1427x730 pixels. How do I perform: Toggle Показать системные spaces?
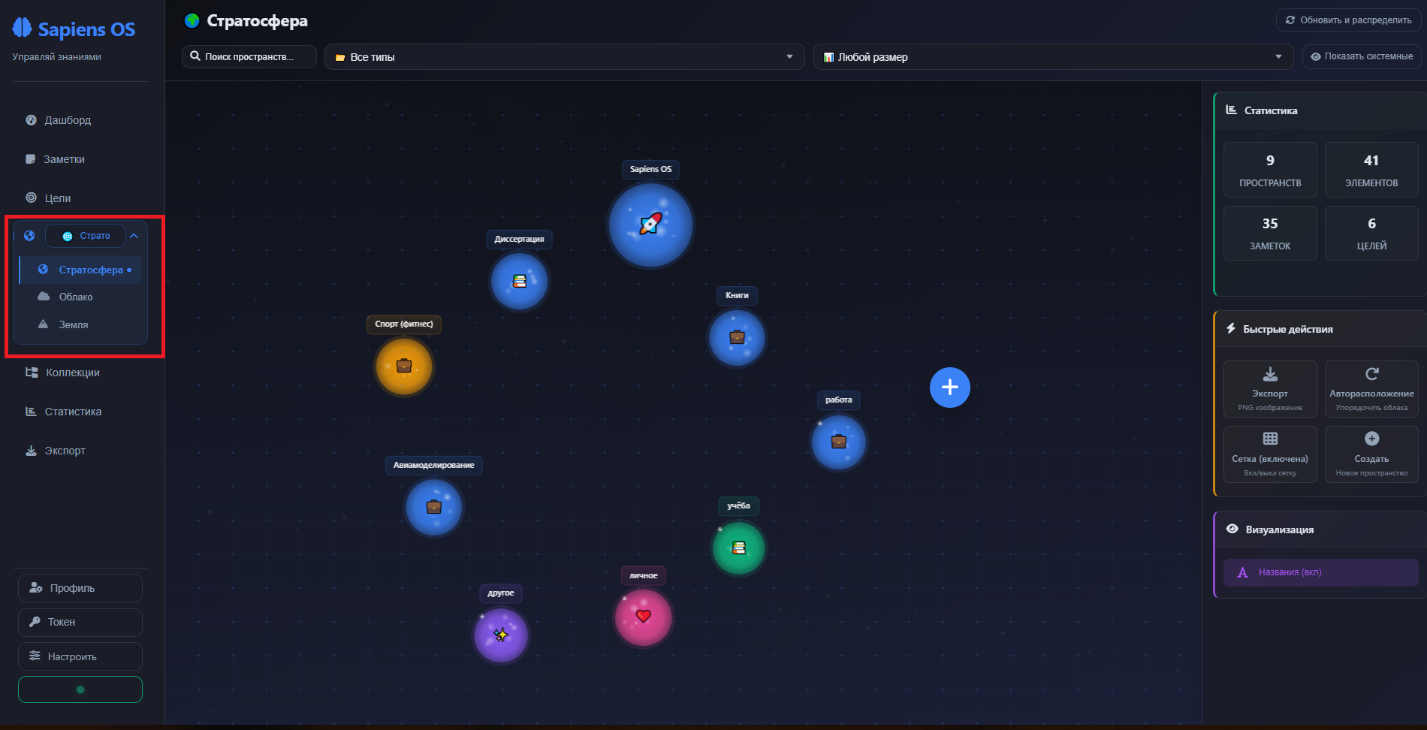(1361, 57)
